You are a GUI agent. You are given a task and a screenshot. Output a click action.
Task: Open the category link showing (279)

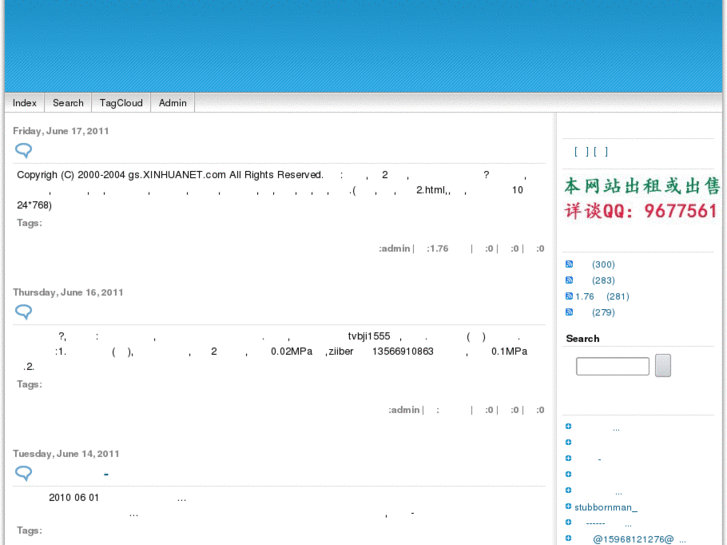pos(603,313)
